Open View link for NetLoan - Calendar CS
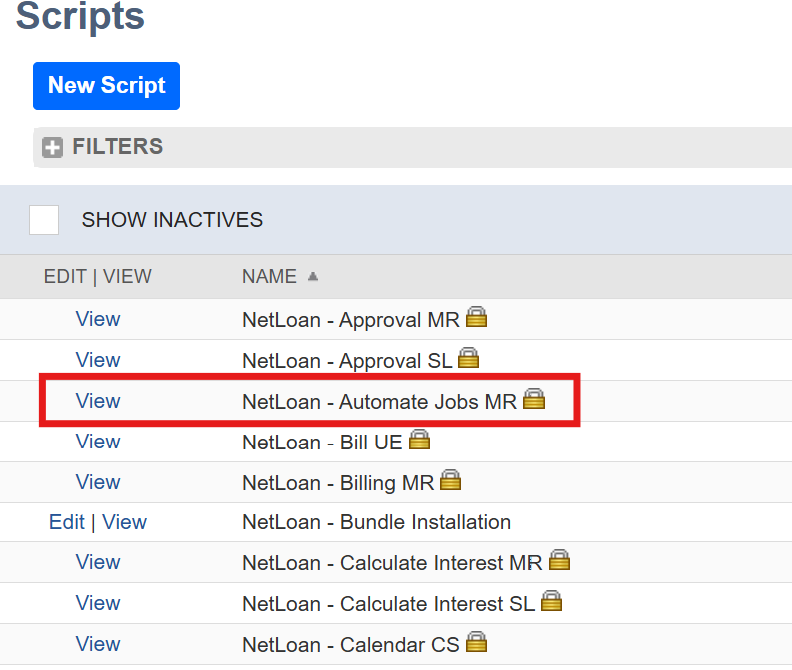This screenshot has width=792, height=670. tap(98, 644)
